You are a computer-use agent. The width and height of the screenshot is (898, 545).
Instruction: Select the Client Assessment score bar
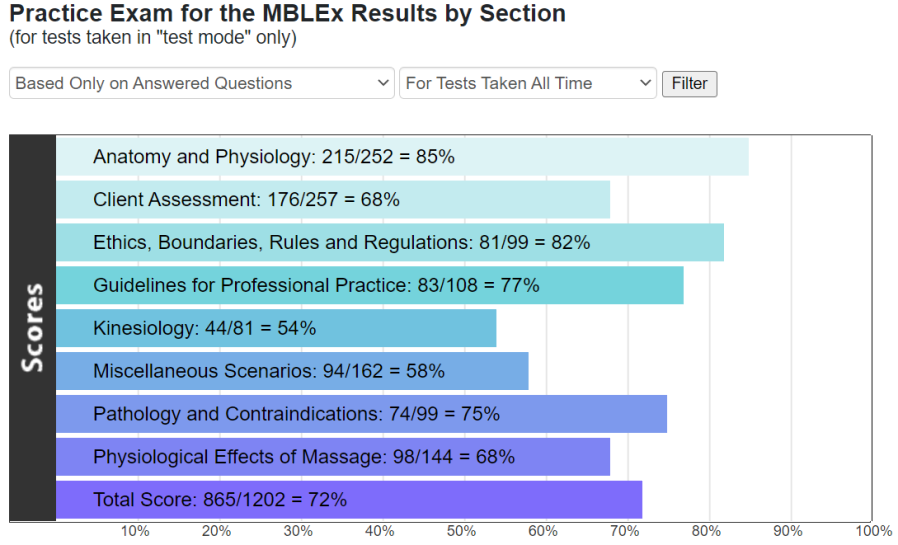[x=333, y=200]
